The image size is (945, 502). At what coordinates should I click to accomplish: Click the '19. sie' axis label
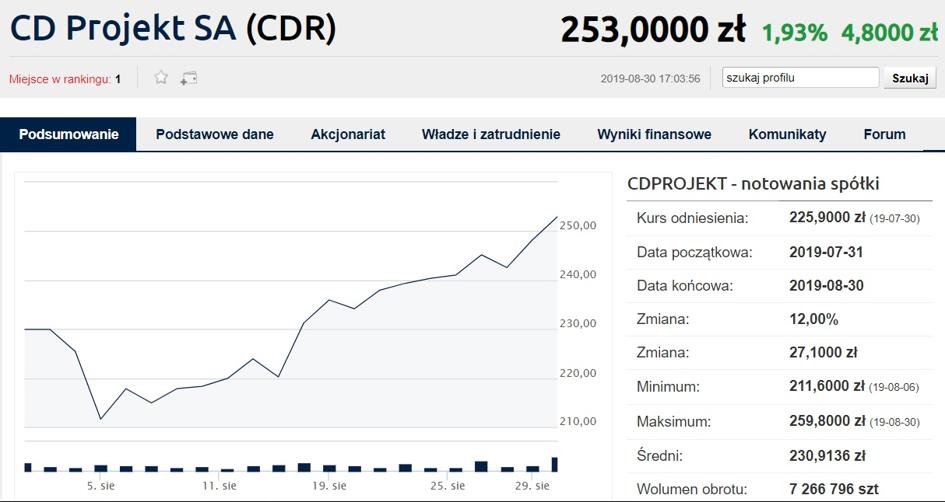329,485
